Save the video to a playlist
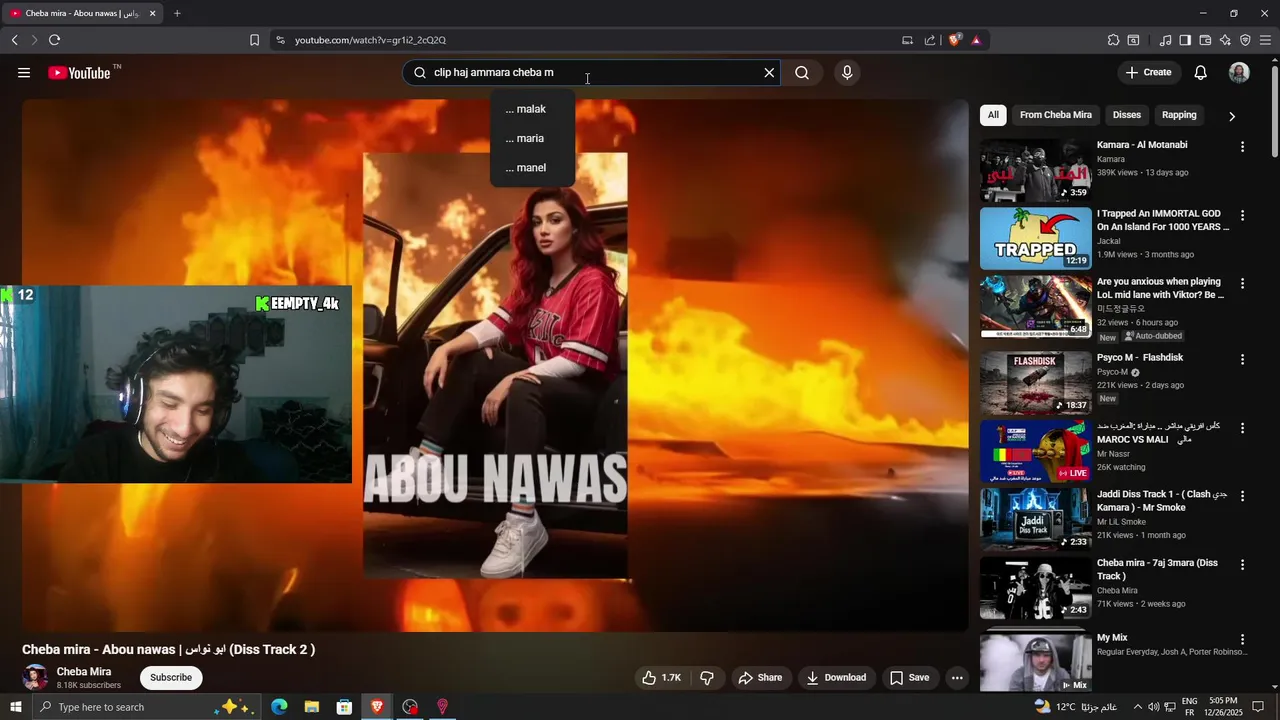The width and height of the screenshot is (1280, 720). tap(910, 678)
